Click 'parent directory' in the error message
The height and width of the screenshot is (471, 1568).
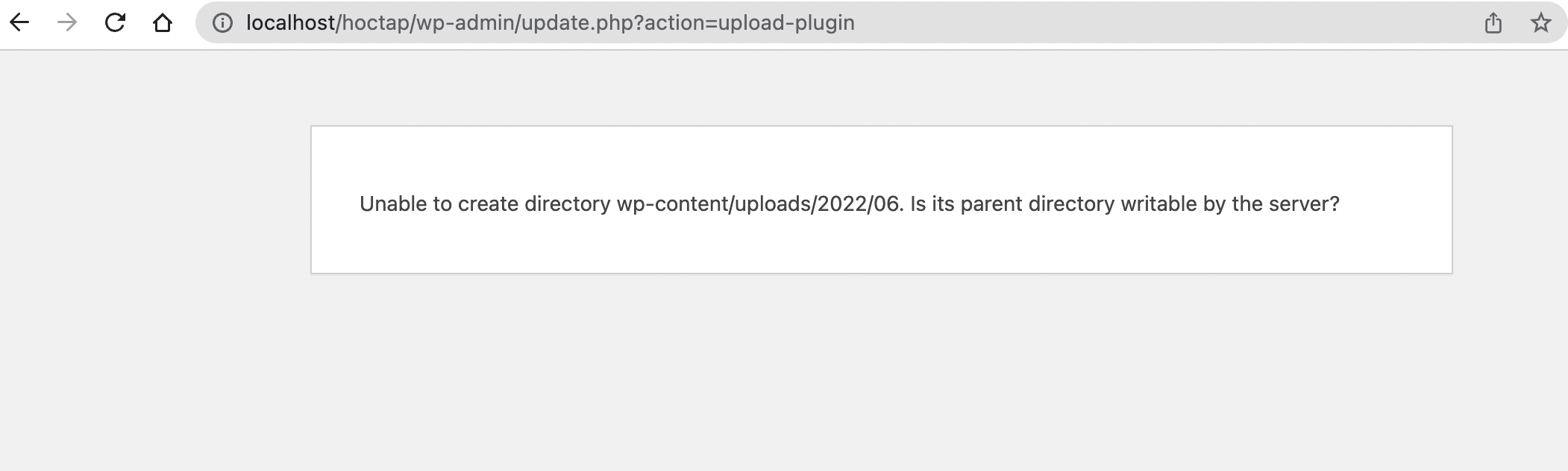(x=1037, y=204)
